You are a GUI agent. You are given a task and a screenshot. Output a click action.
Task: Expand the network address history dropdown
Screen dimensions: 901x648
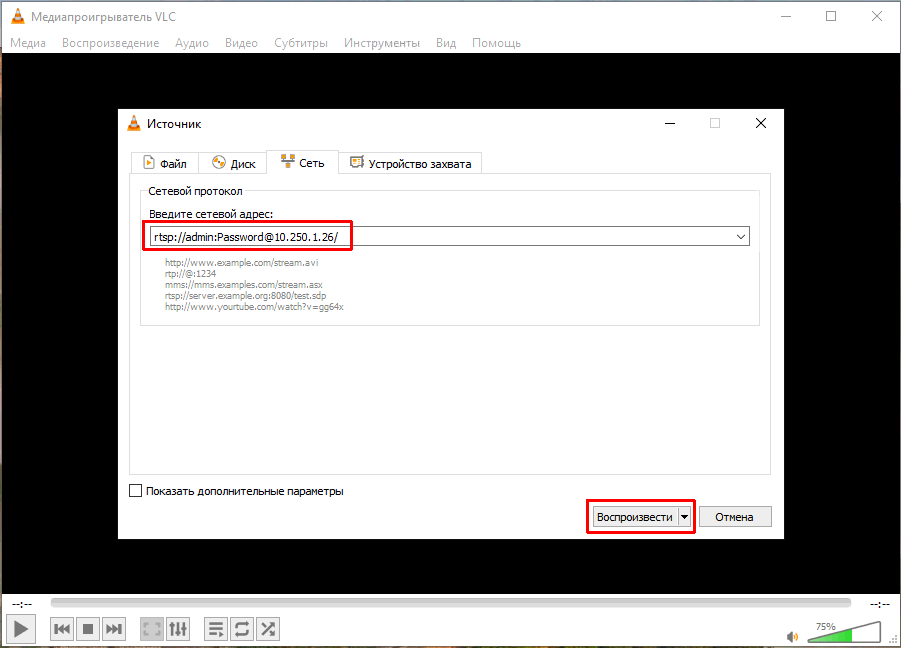point(741,237)
